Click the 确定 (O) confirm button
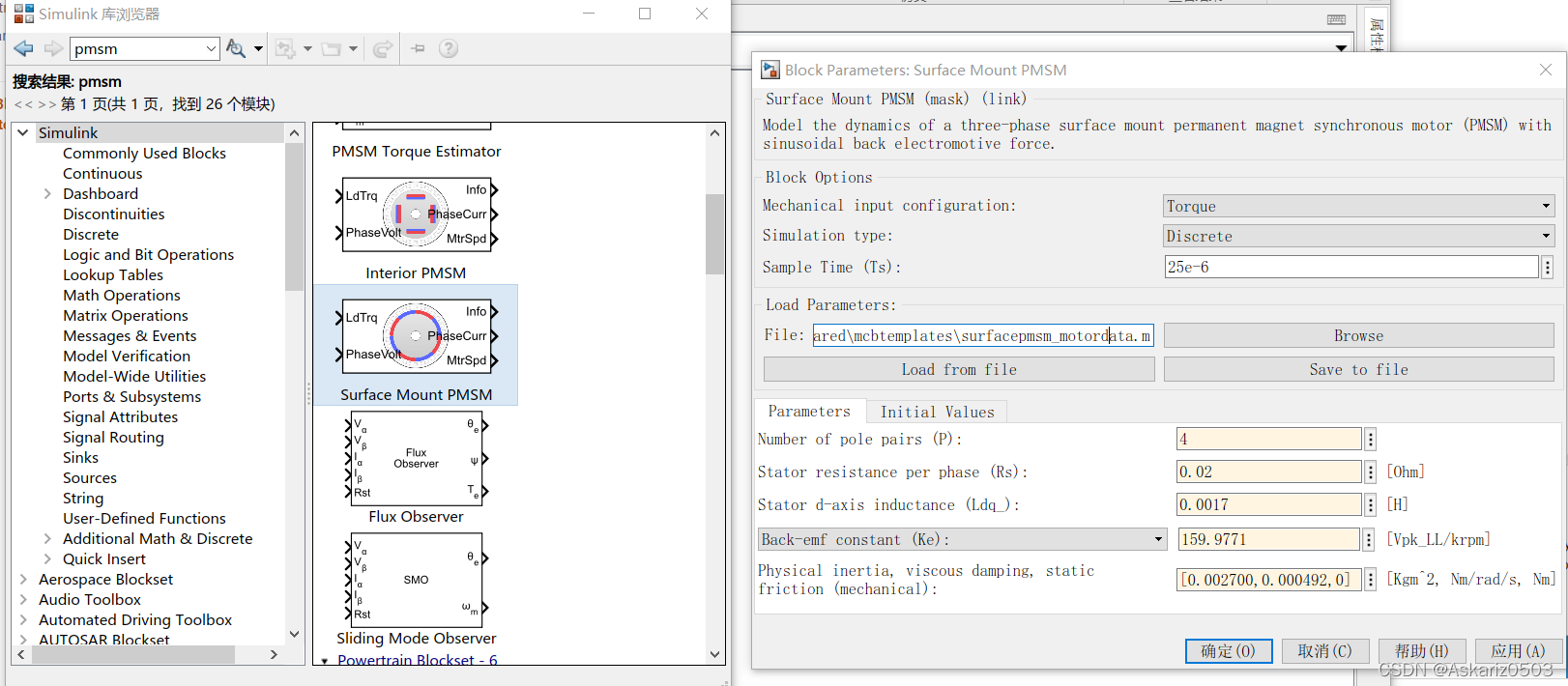This screenshot has width=1568, height=686. point(1229,651)
